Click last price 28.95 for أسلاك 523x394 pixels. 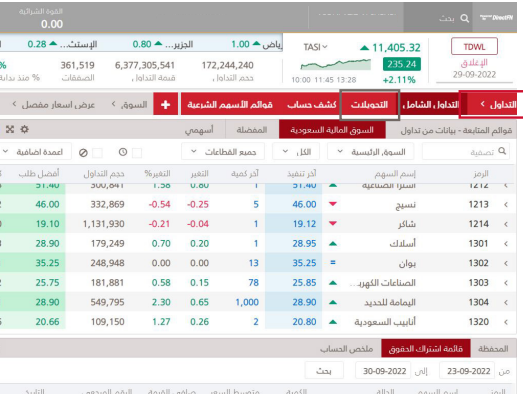(x=304, y=244)
